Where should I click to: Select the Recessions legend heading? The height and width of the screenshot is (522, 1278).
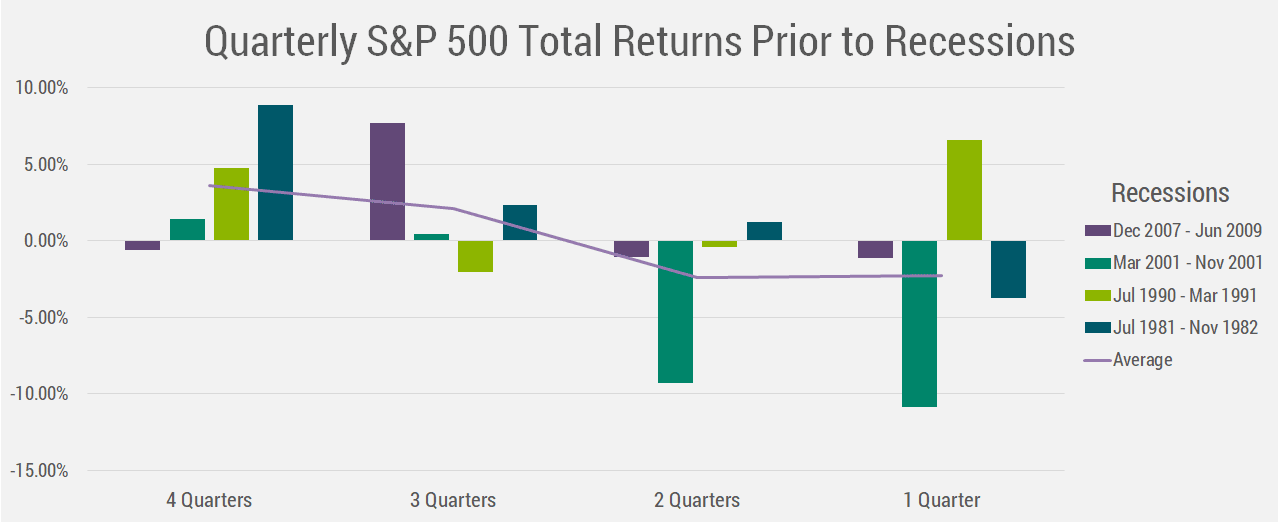point(1170,192)
